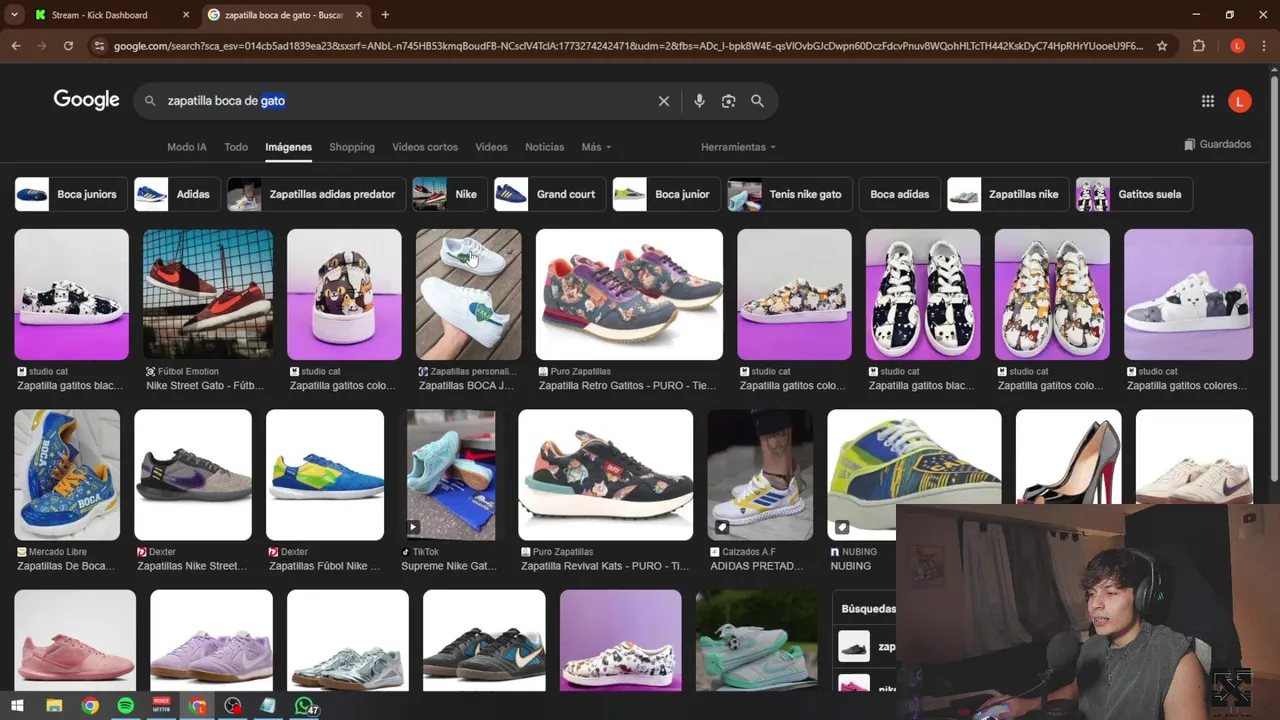
Task: Select the Boca adidas filter chip
Action: pos(899,194)
